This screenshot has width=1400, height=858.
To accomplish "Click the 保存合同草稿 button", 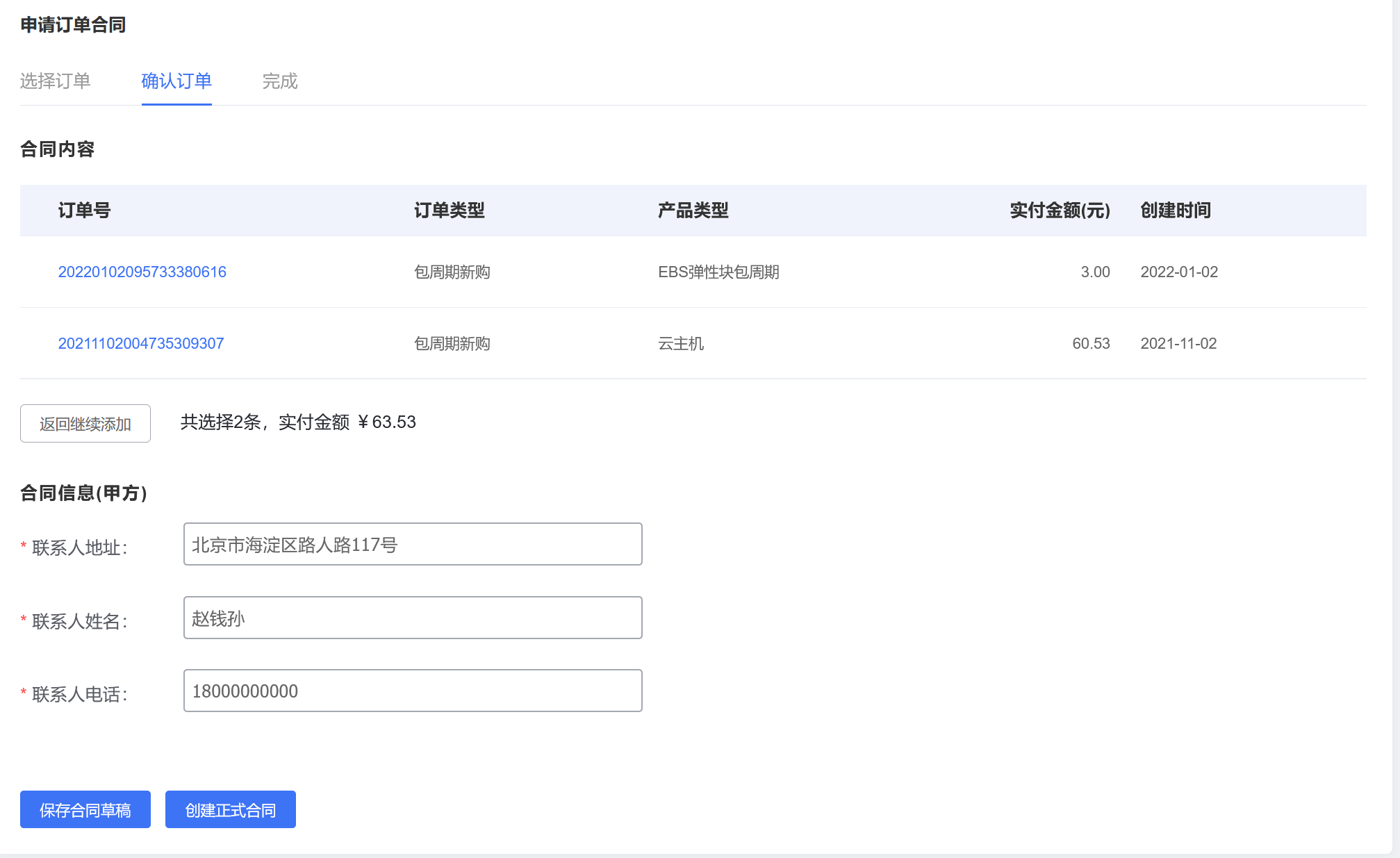I will coord(85,809).
